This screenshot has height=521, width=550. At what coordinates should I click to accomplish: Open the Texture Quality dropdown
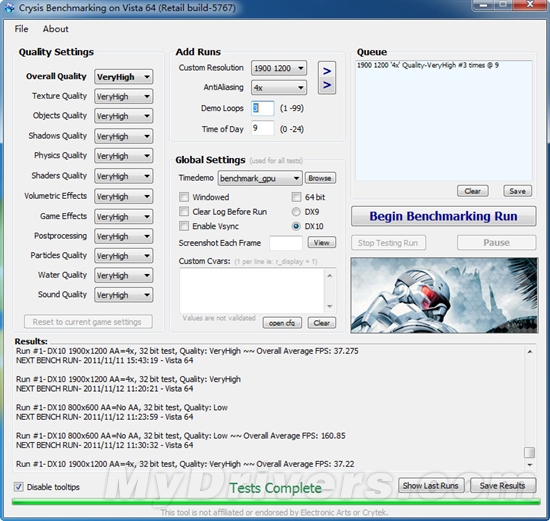tap(123, 96)
